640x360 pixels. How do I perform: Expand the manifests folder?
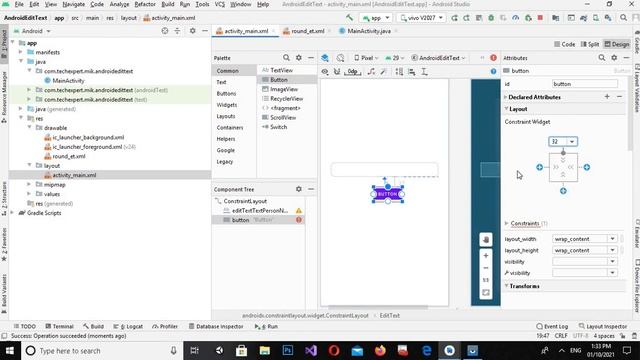click(x=21, y=52)
